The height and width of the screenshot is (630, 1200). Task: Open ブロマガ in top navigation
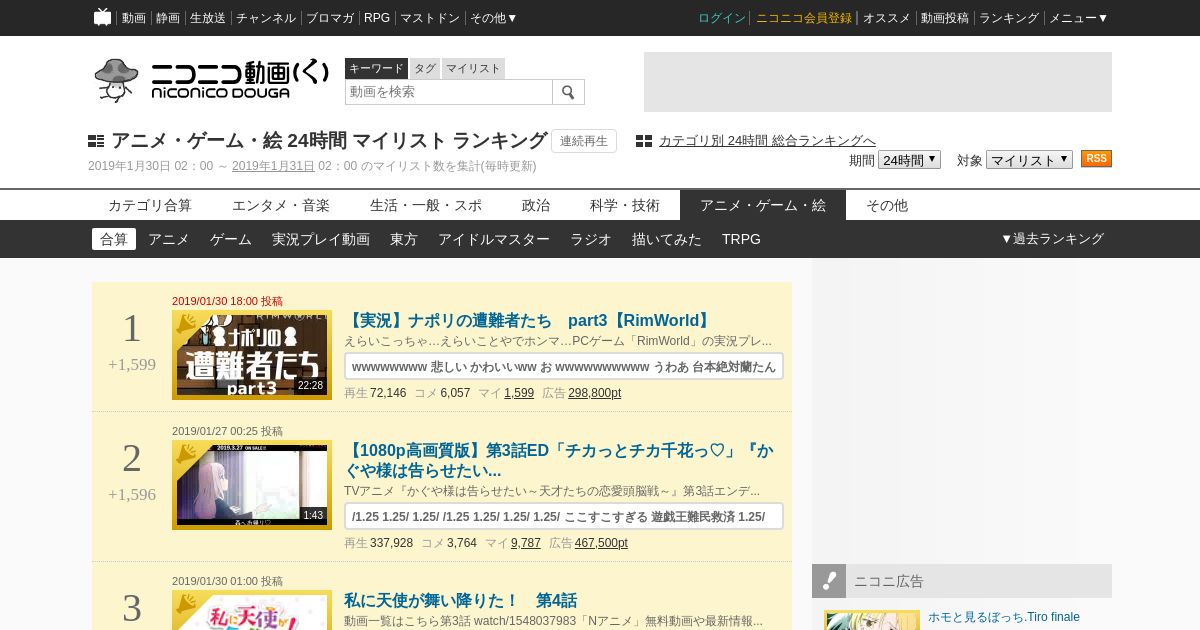click(x=330, y=18)
